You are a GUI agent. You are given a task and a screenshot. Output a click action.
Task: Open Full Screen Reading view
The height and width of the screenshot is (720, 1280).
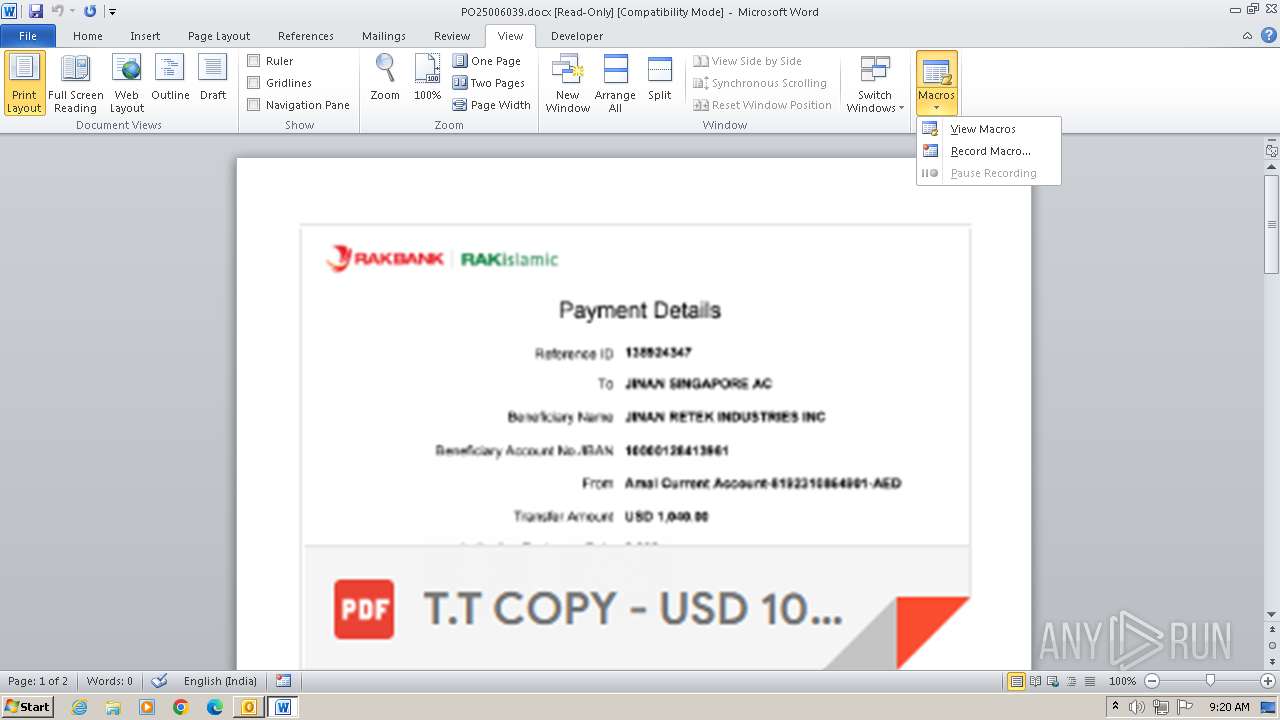coord(75,83)
